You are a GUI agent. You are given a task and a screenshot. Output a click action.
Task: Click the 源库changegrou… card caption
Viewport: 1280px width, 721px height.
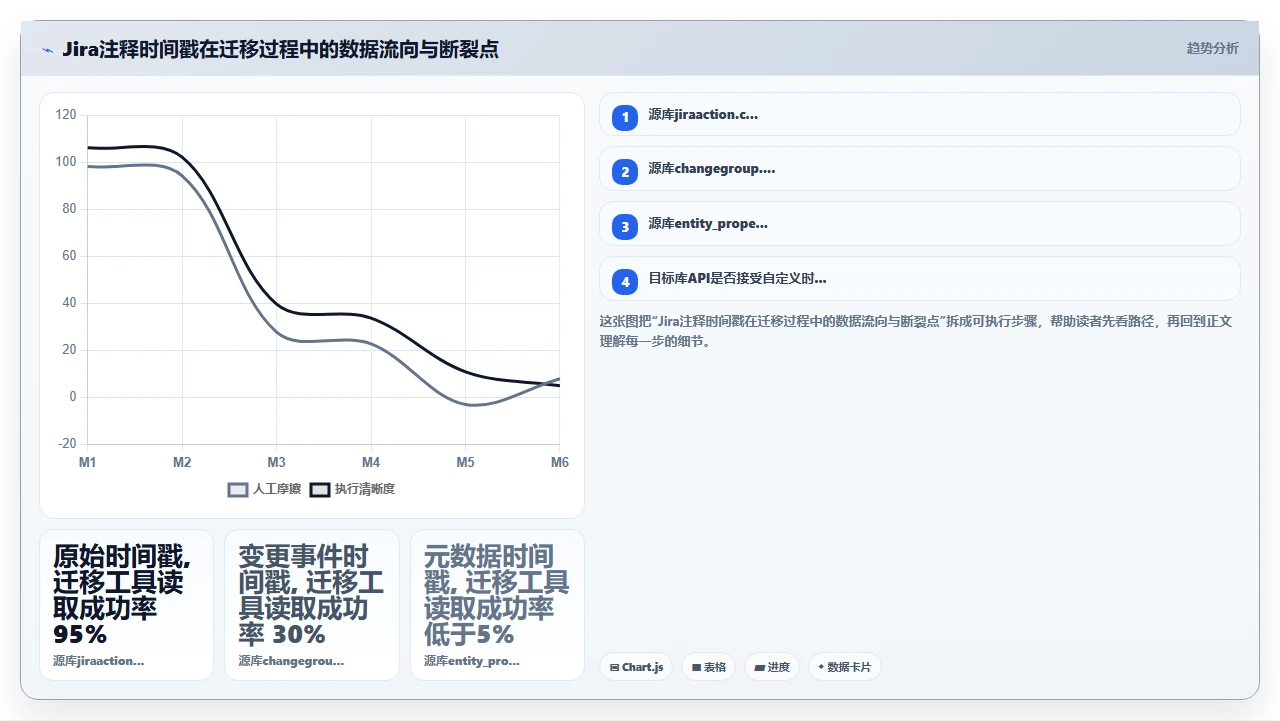pyautogui.click(x=291, y=661)
